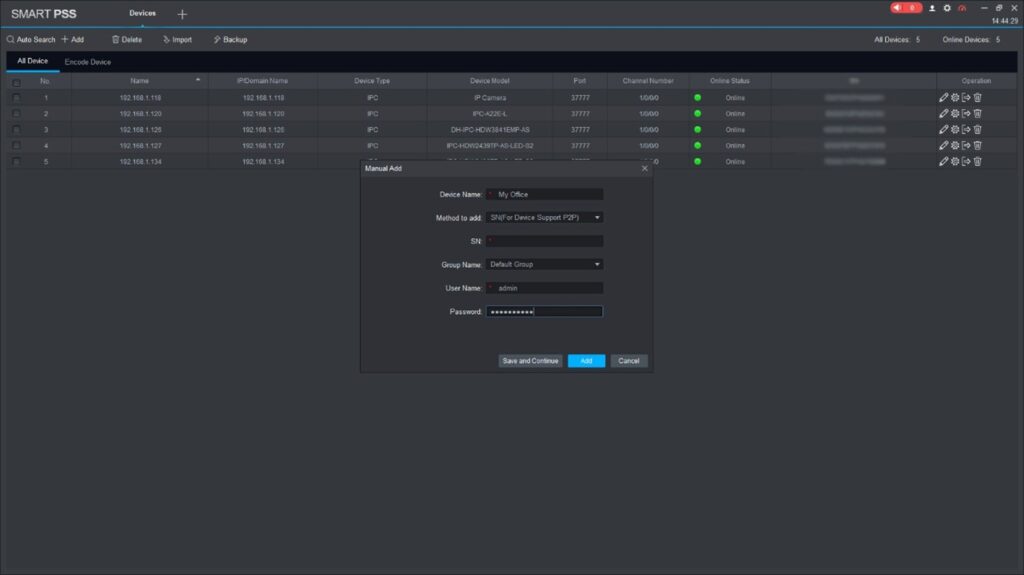The width and height of the screenshot is (1024, 575).
Task: Click the Device Model column header
Action: 490,81
